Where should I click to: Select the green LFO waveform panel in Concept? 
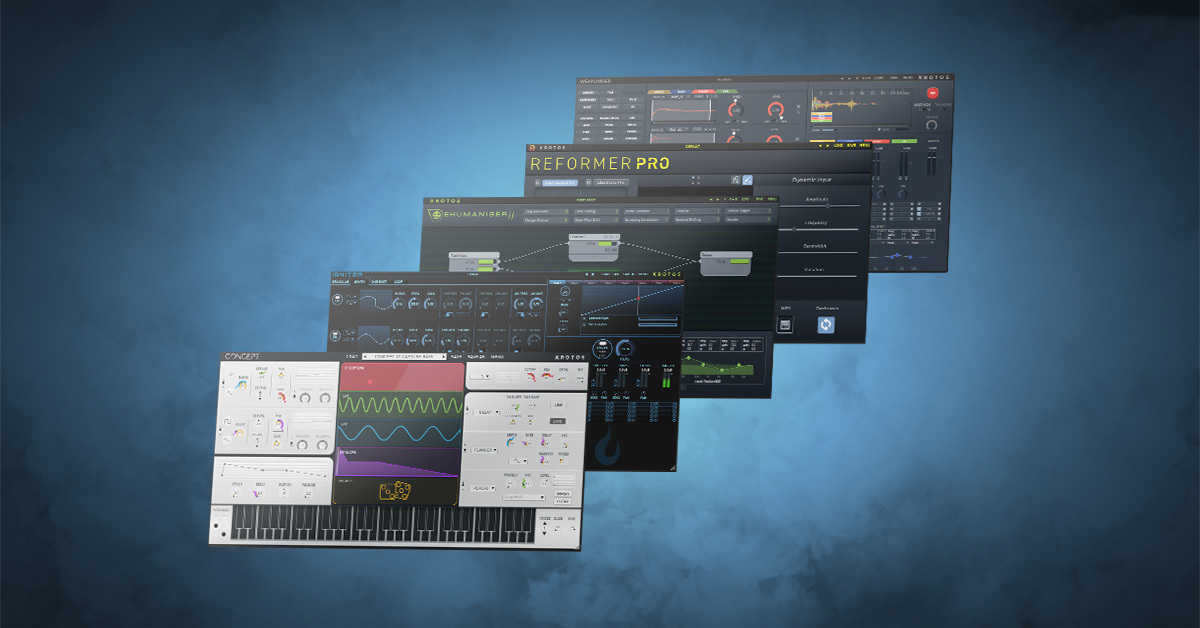[x=401, y=405]
